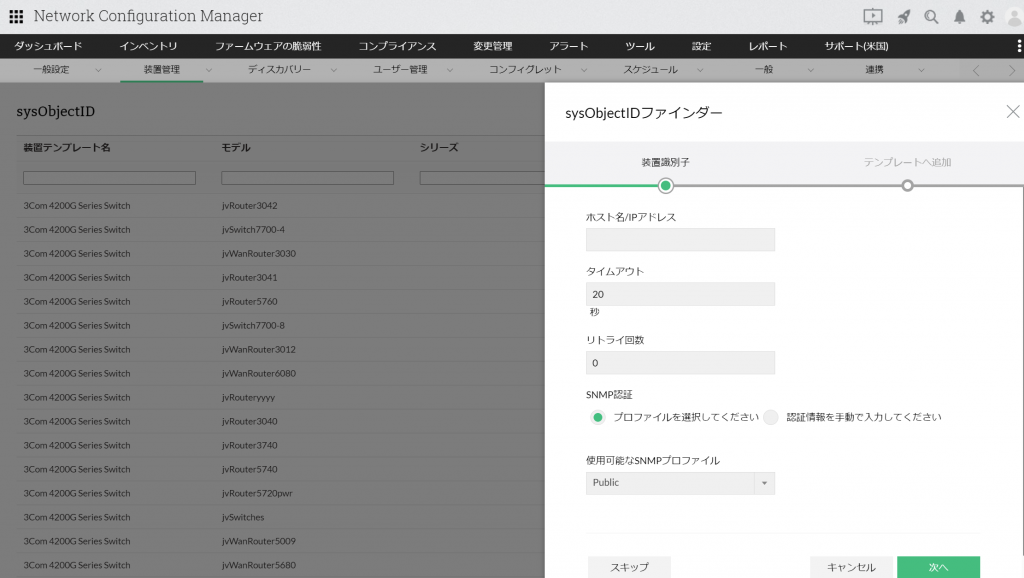This screenshot has height=578, width=1024.
Task: Click the テンプレートへ追加 step on the progress bar
Action: click(x=906, y=185)
